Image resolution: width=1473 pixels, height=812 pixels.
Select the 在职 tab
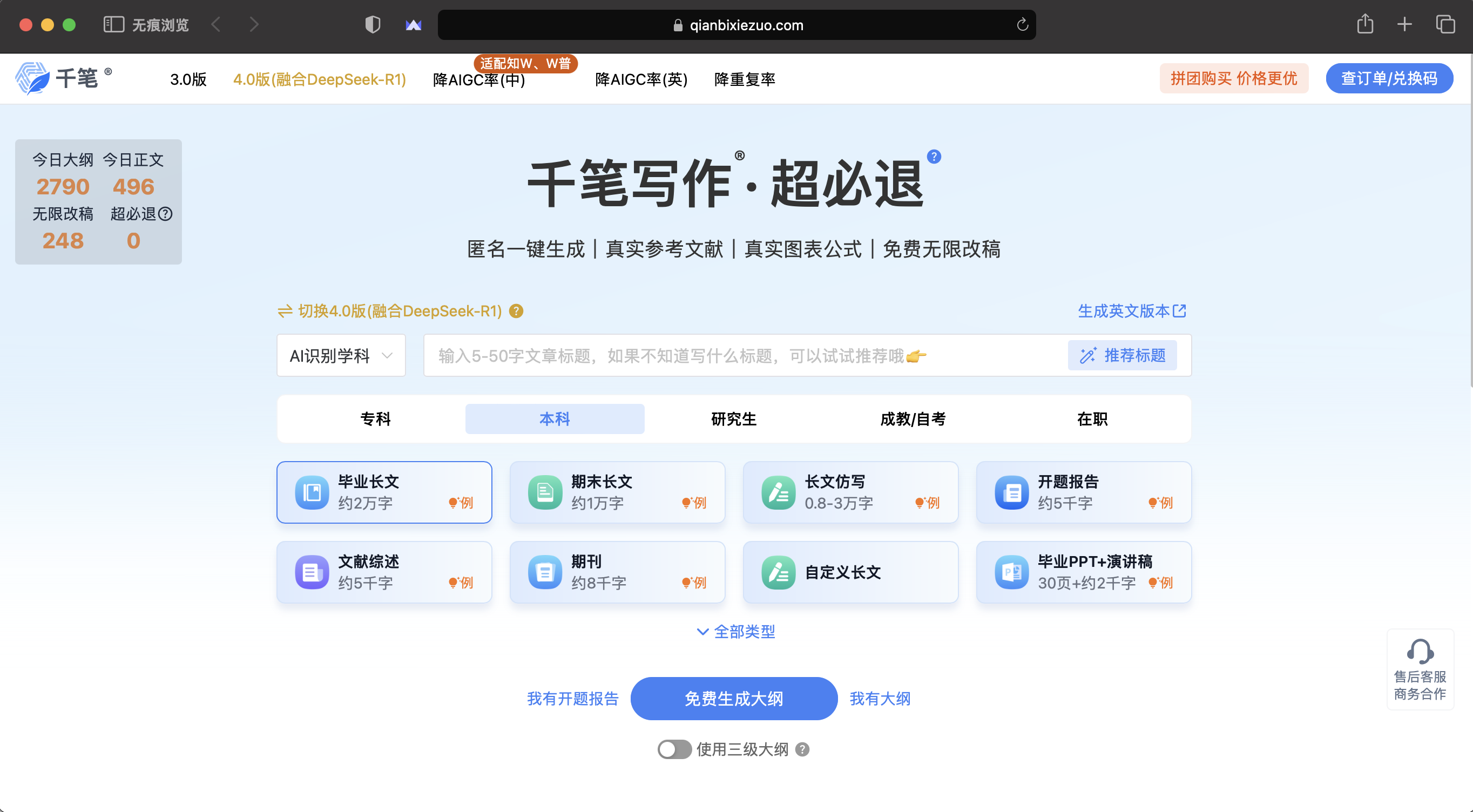click(x=1092, y=419)
